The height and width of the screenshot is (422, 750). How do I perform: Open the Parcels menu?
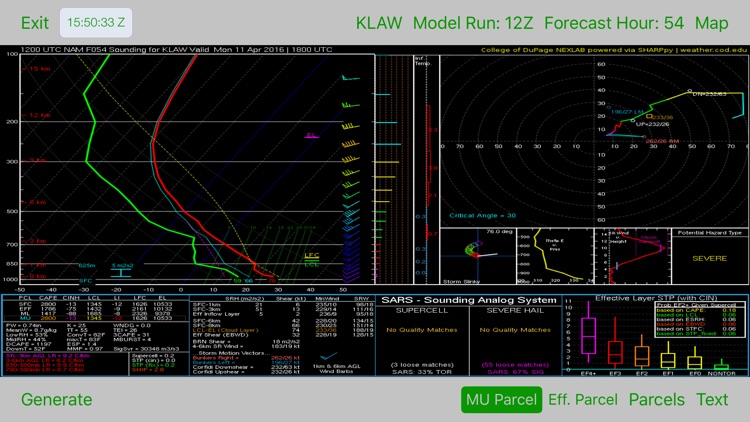coord(657,400)
